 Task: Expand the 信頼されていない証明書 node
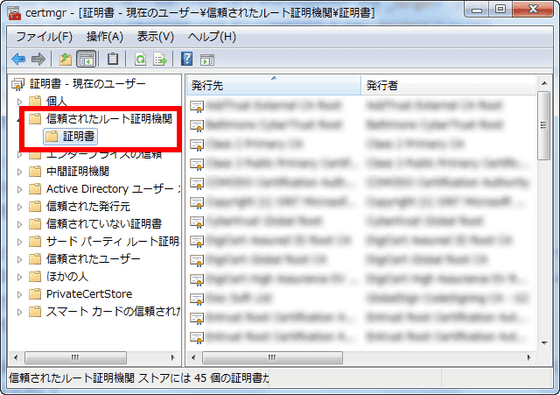(x=20, y=224)
